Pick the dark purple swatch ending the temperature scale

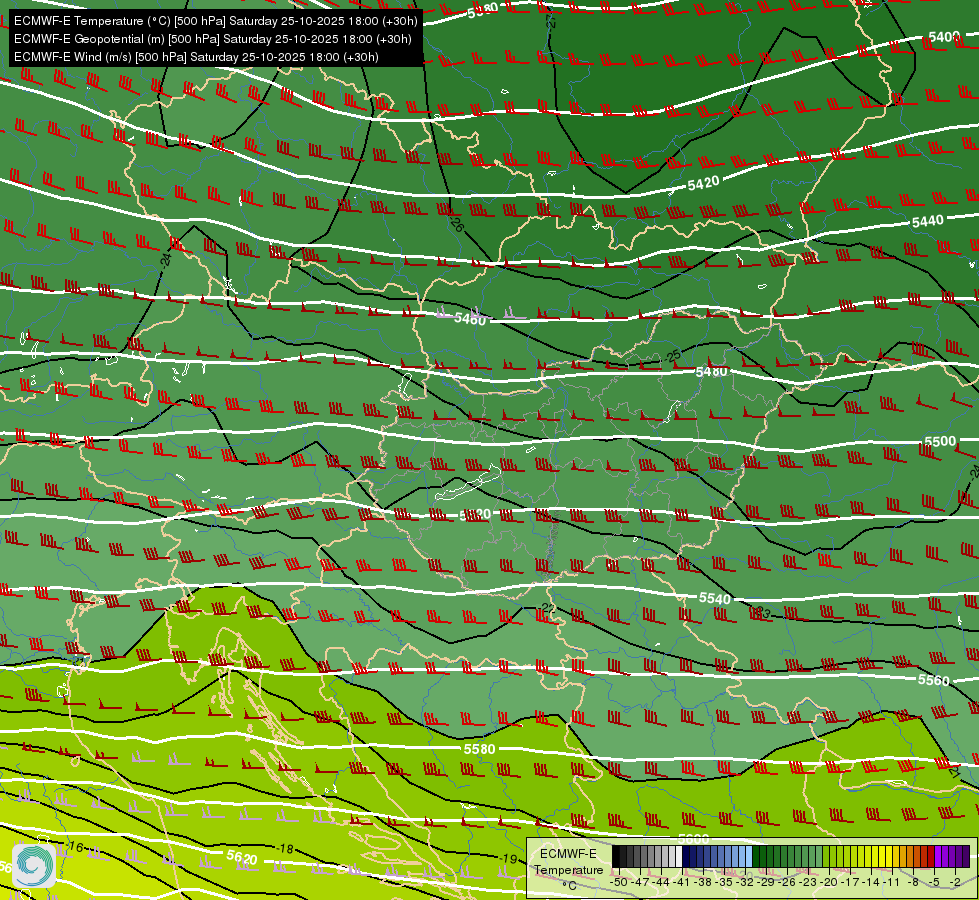[x=966, y=856]
